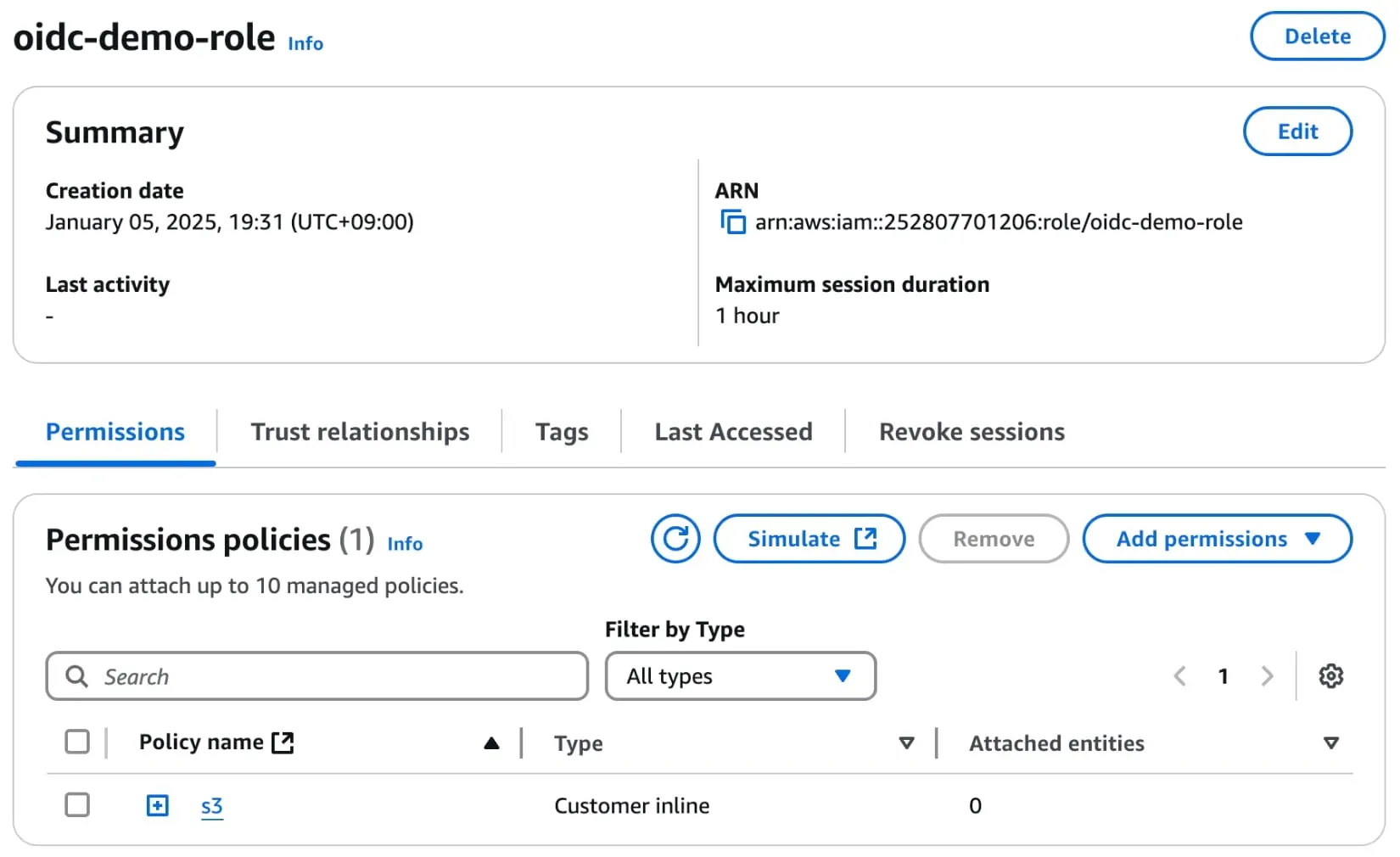This screenshot has height=857, width=1400.
Task: Expand the s3 inline policy row
Action: (158, 805)
